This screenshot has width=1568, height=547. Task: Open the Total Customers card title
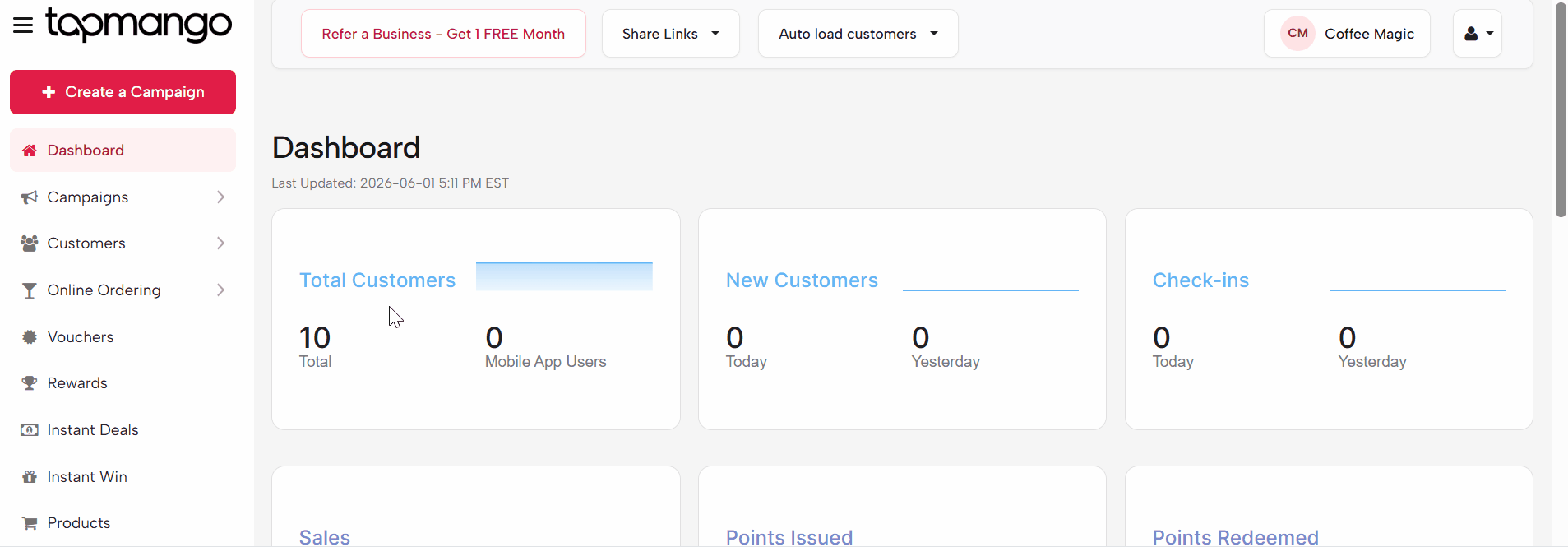(x=377, y=280)
